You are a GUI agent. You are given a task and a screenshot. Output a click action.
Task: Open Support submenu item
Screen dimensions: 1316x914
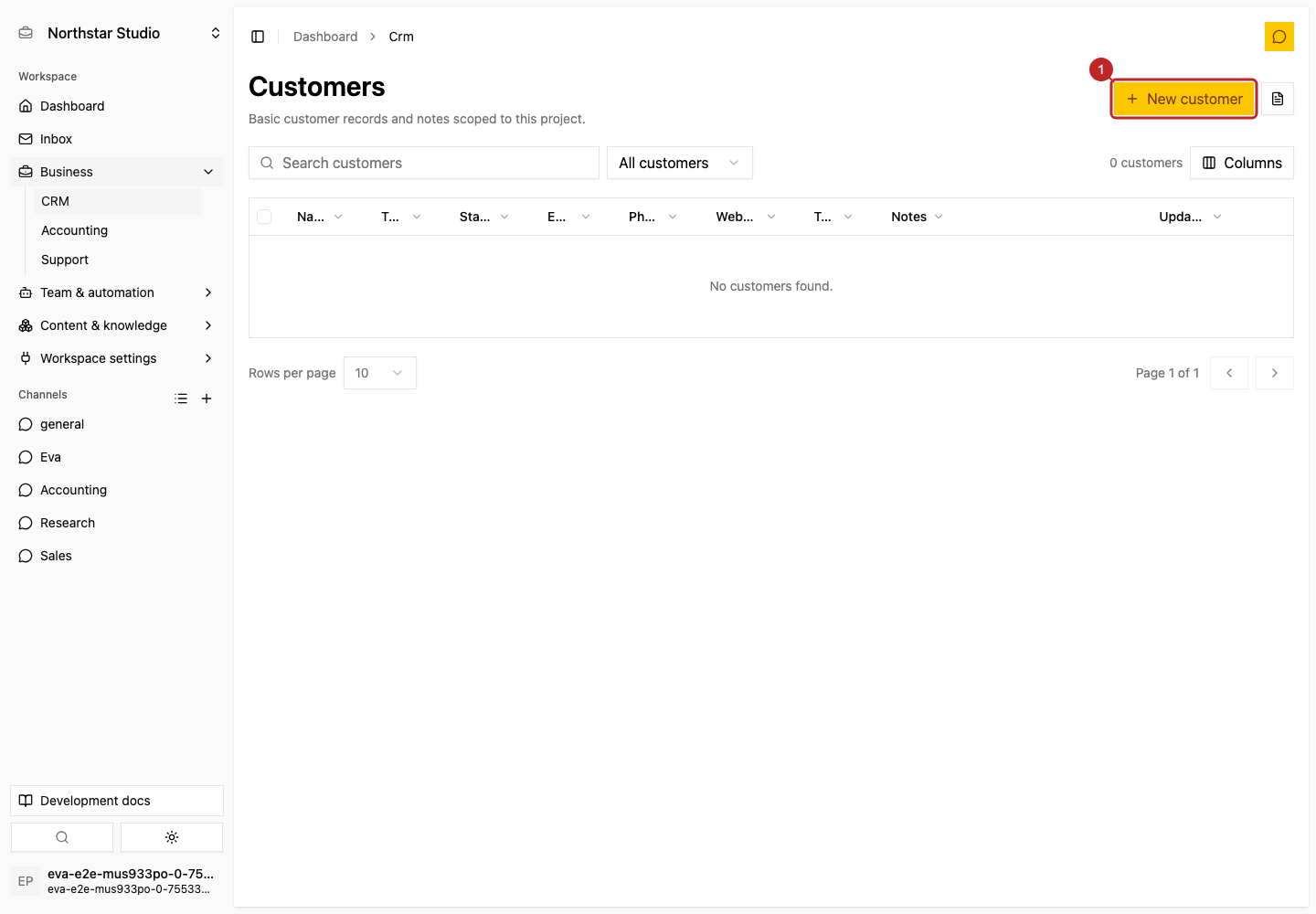(x=117, y=260)
